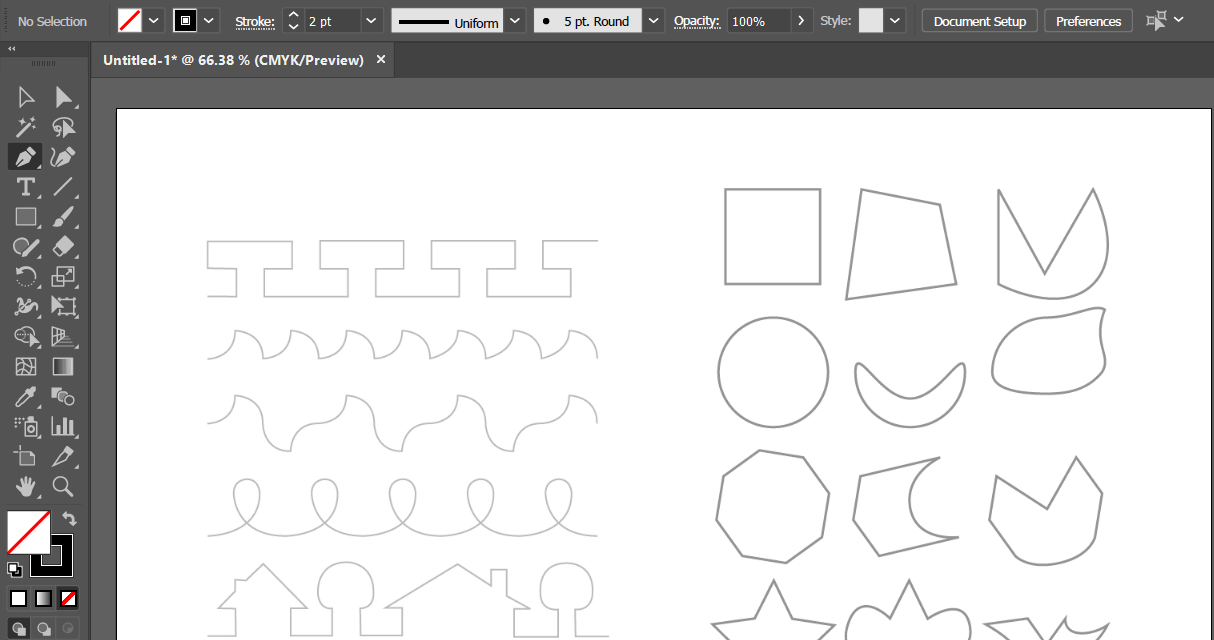Click the Opacity label link
Image resolution: width=1214 pixels, height=640 pixels.
pyautogui.click(x=697, y=21)
